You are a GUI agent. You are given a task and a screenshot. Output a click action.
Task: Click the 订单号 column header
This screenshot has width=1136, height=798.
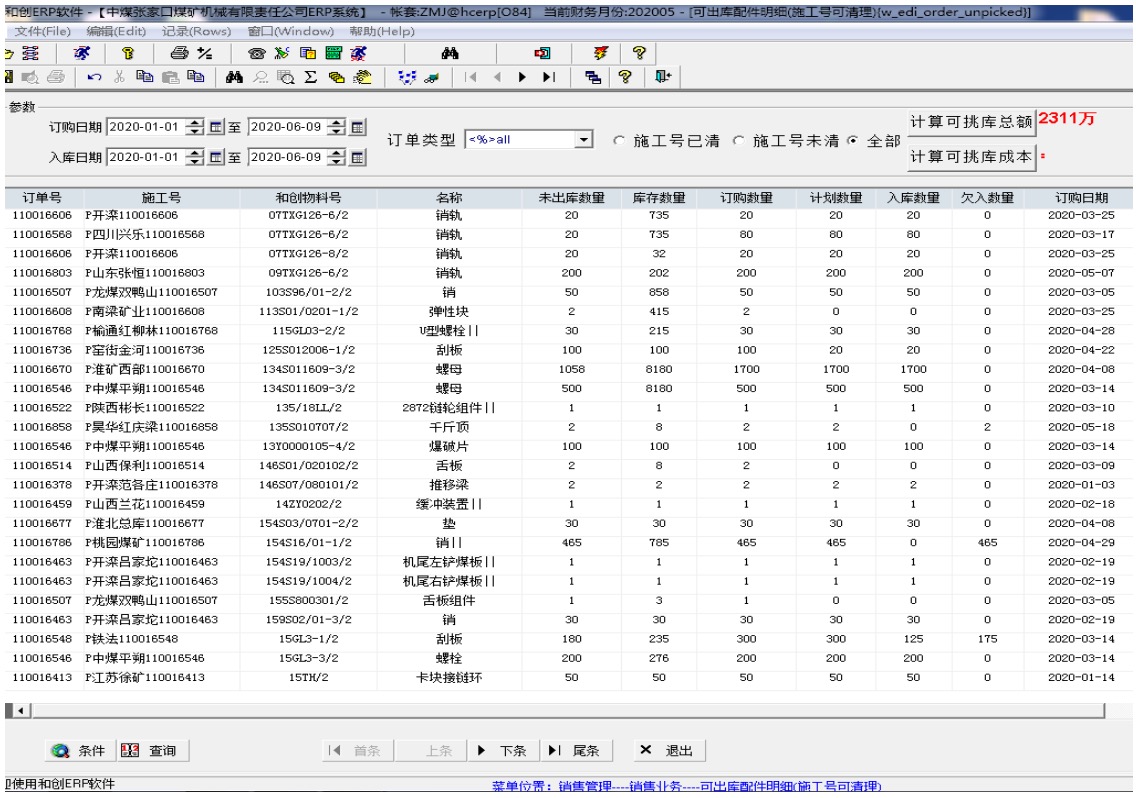[x=43, y=198]
